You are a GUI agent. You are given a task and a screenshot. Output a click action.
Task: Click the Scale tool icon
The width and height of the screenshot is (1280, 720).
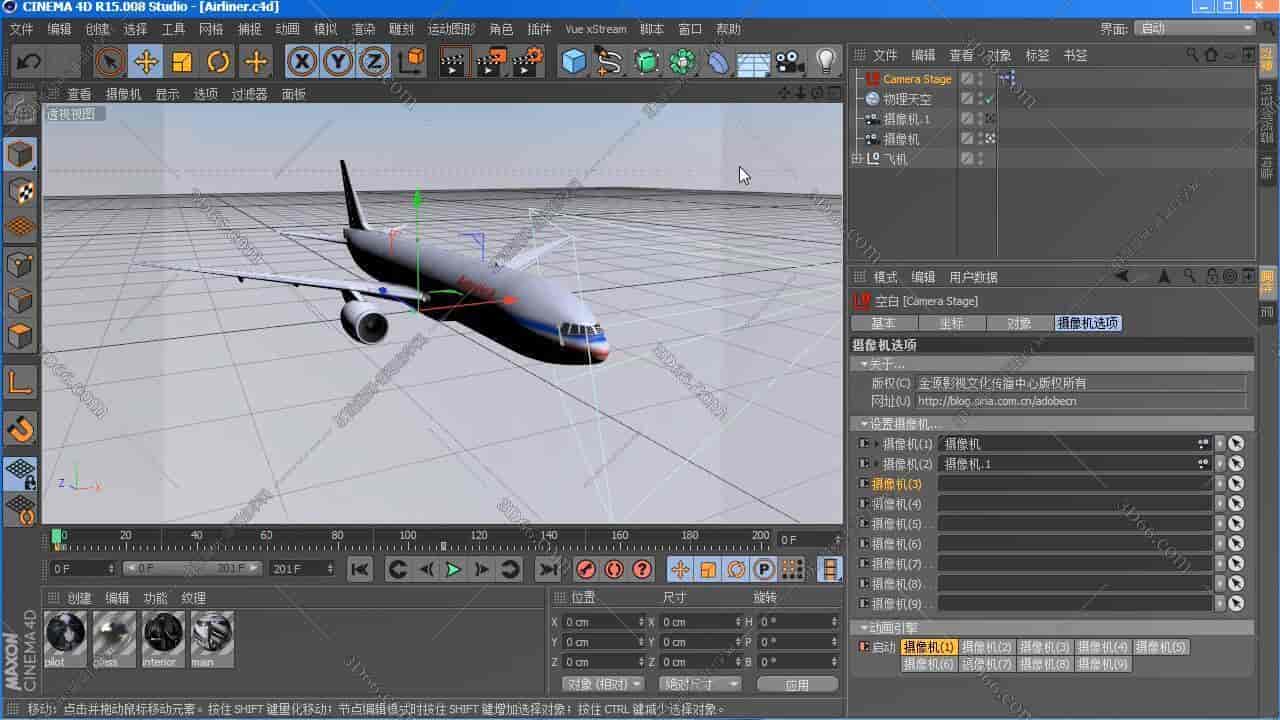point(182,62)
